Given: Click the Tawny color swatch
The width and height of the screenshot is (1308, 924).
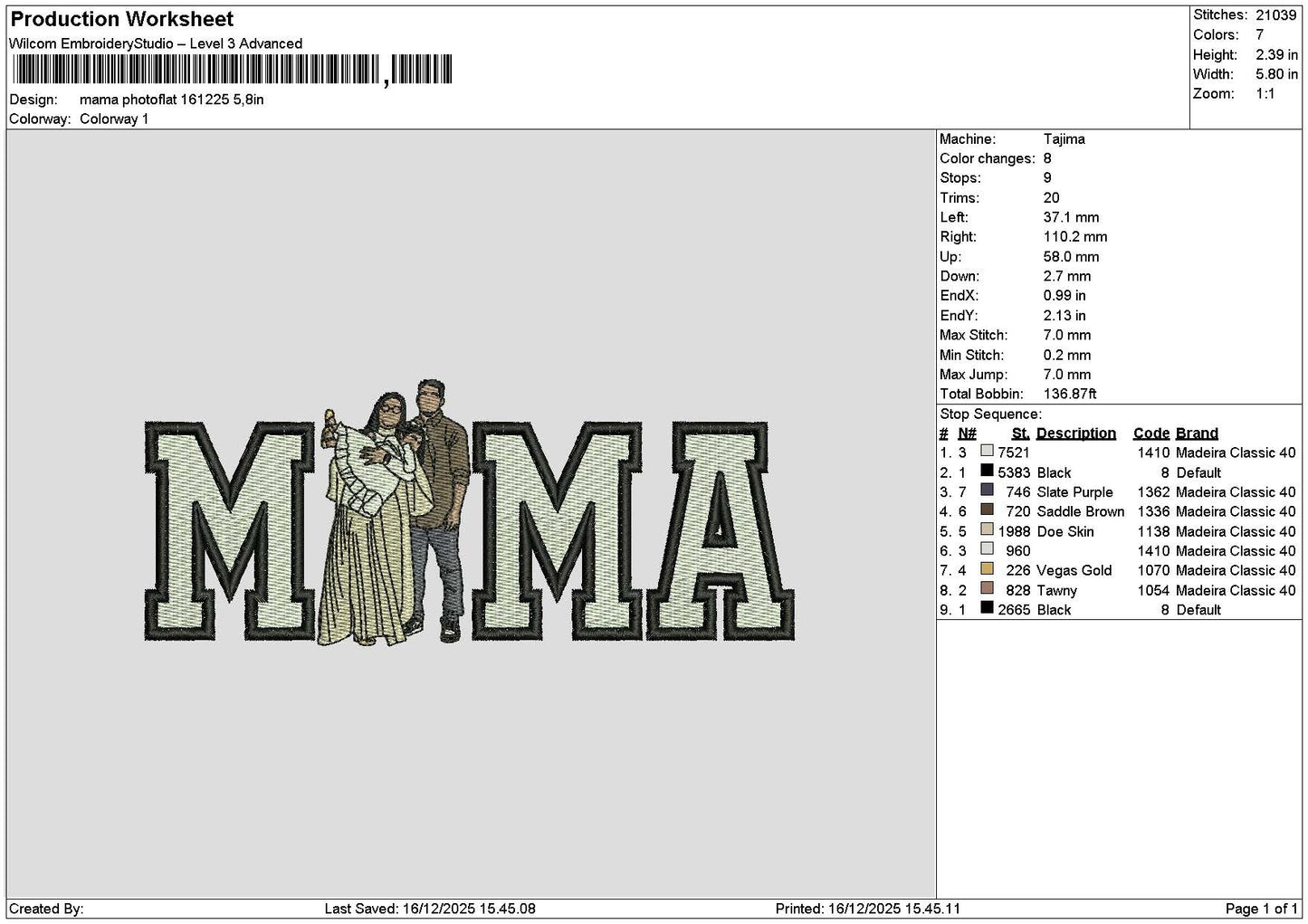Looking at the screenshot, I should coord(988,589).
